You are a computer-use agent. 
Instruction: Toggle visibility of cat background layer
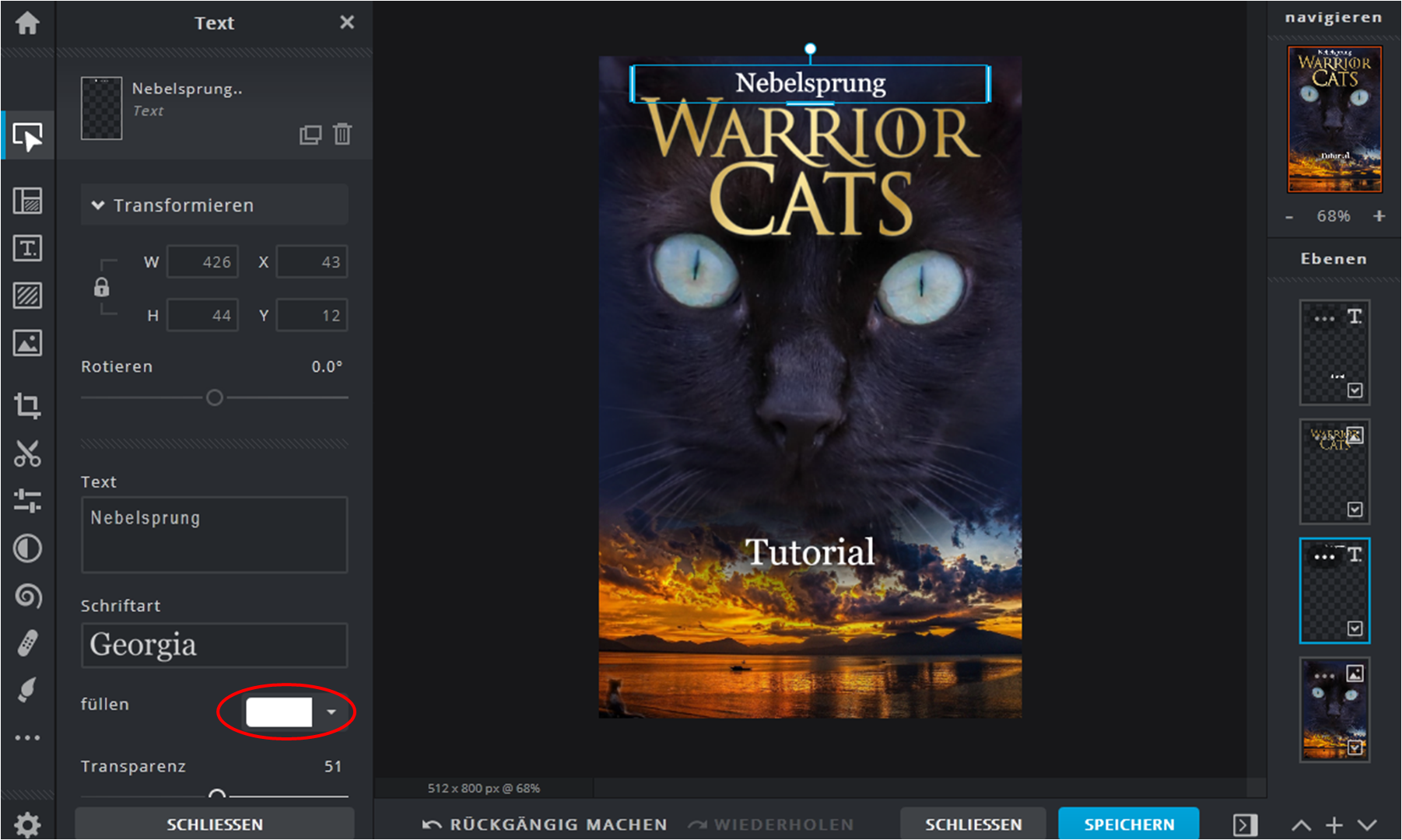pyautogui.click(x=1355, y=747)
